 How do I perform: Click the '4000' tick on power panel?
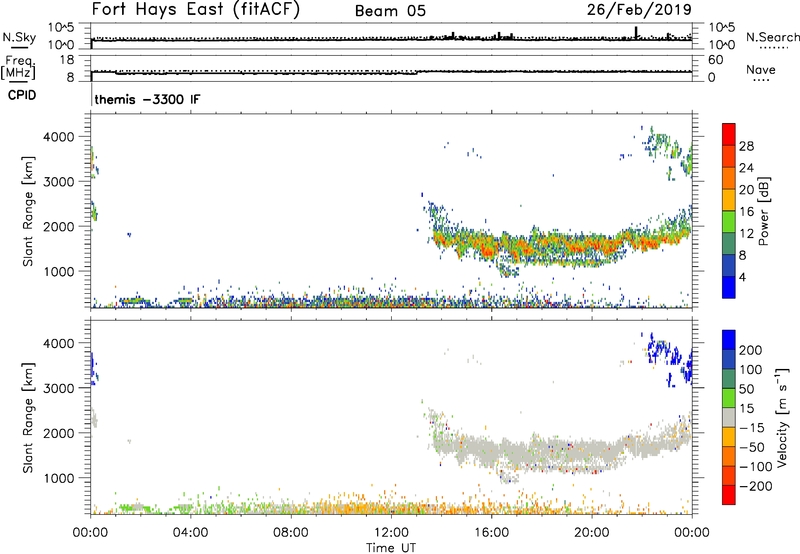pyautogui.click(x=58, y=137)
